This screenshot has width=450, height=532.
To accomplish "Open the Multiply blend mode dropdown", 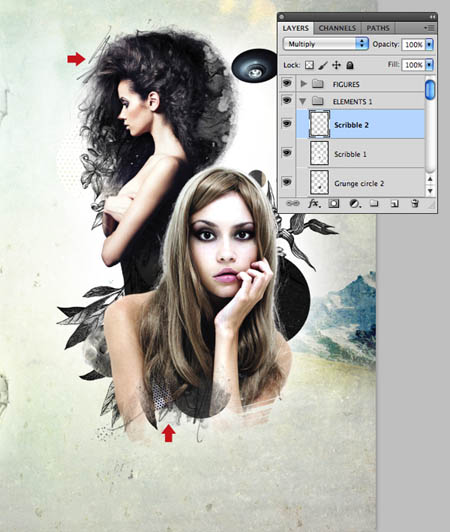I will point(326,44).
